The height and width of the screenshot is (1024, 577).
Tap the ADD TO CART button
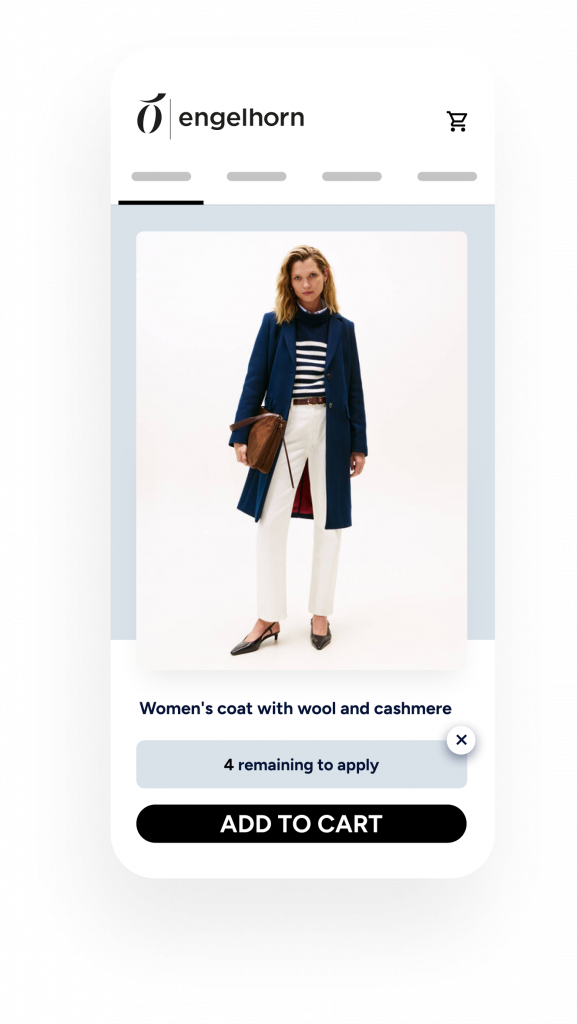tap(302, 824)
